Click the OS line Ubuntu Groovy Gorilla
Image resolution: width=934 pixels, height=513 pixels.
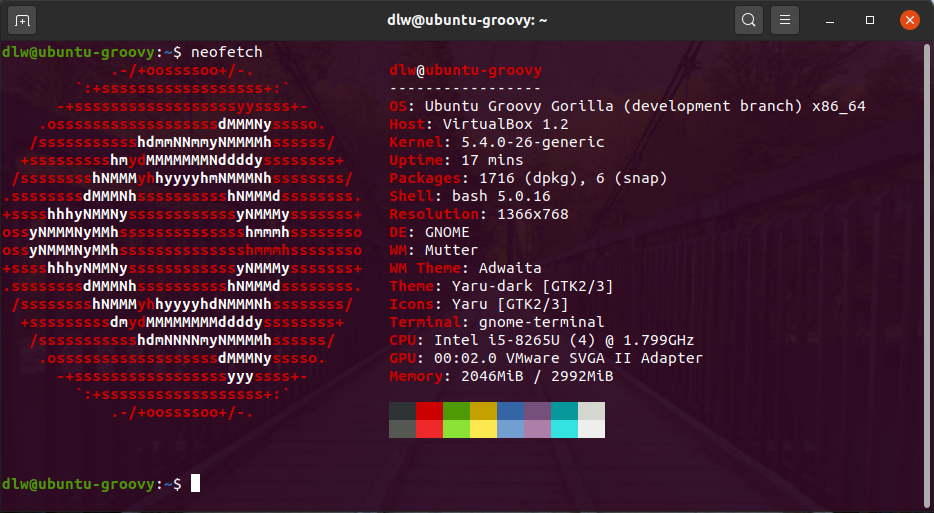tap(627, 106)
